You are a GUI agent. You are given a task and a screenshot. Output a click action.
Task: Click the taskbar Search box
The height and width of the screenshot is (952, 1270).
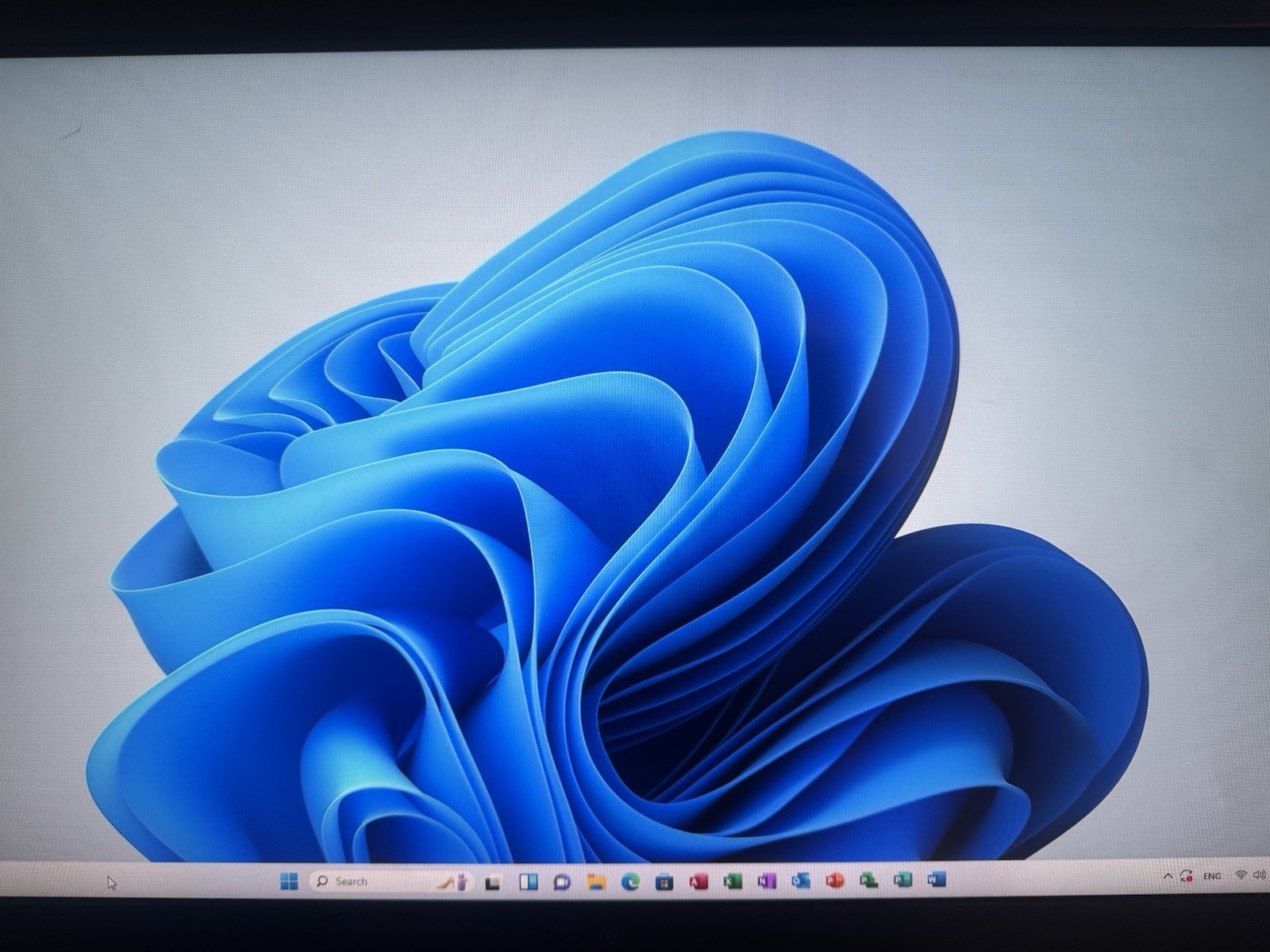coord(391,881)
